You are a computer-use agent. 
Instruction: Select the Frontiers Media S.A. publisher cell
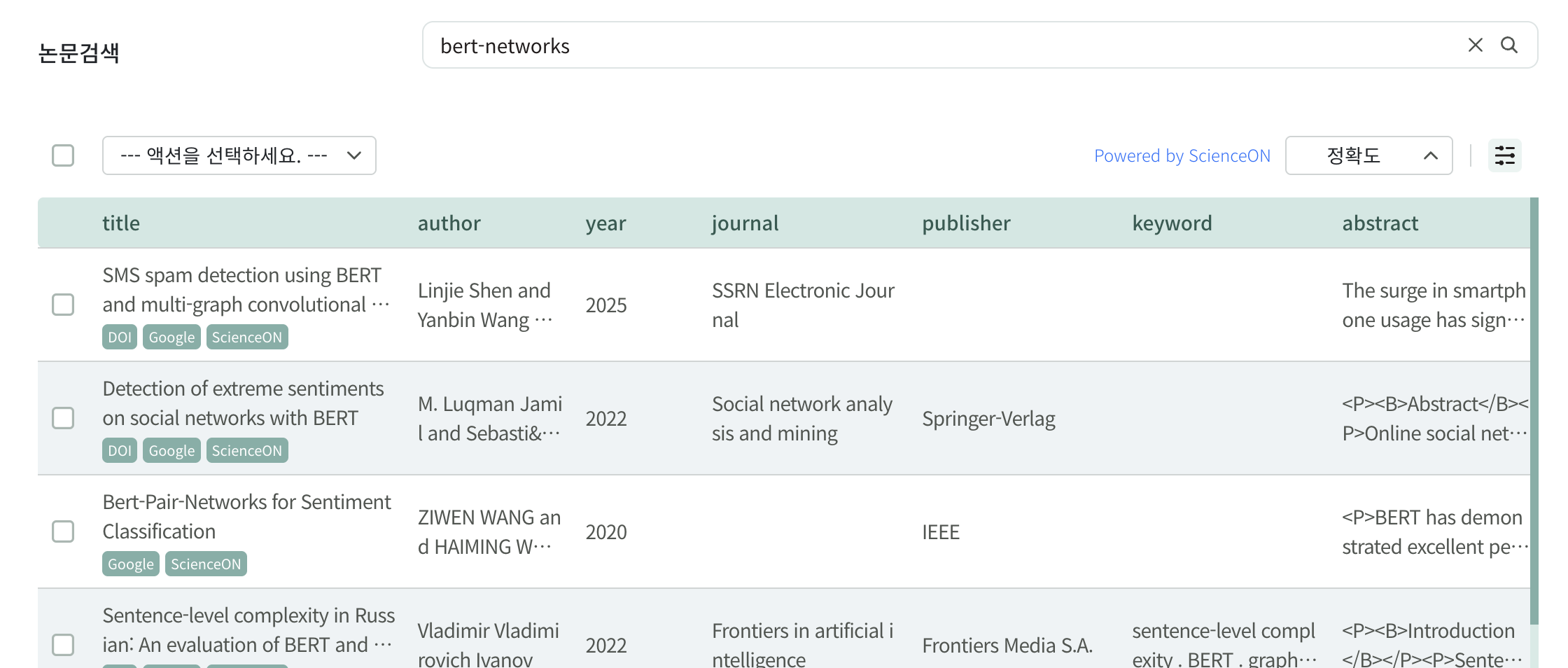click(x=1007, y=646)
